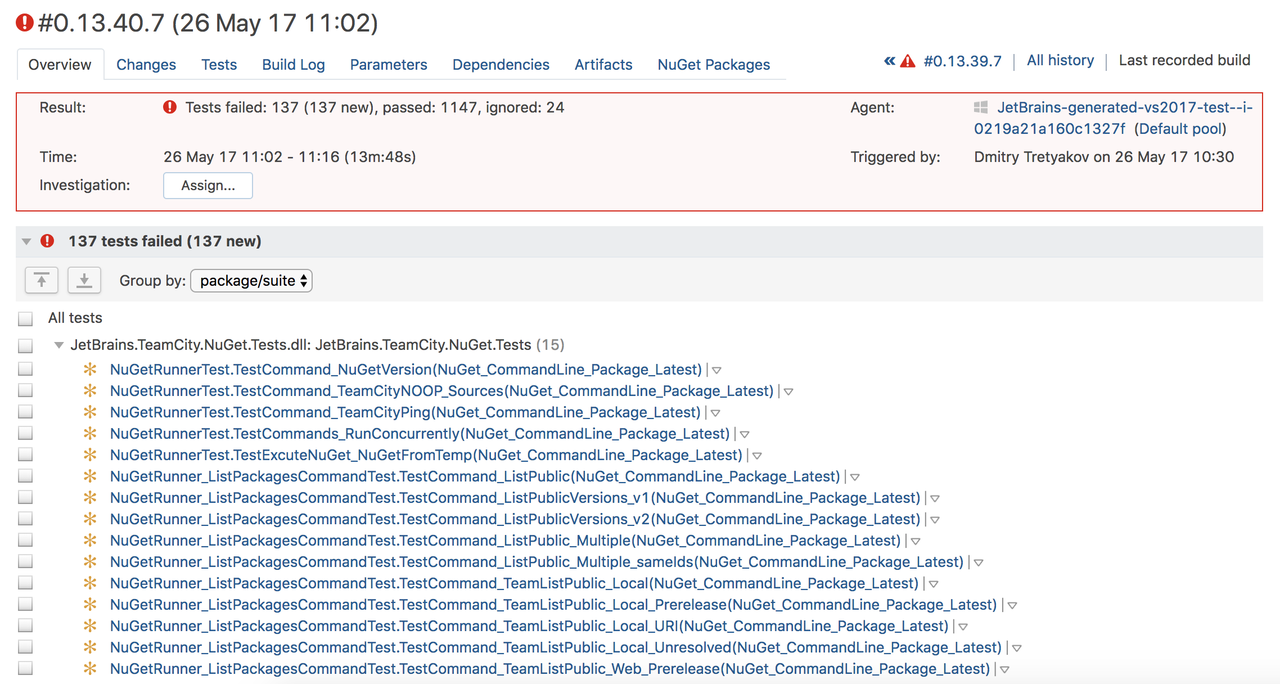Click the orange star icon for TestCommand_ListPublic(NuGet
This screenshot has height=684, width=1280.
pyautogui.click(x=91, y=476)
